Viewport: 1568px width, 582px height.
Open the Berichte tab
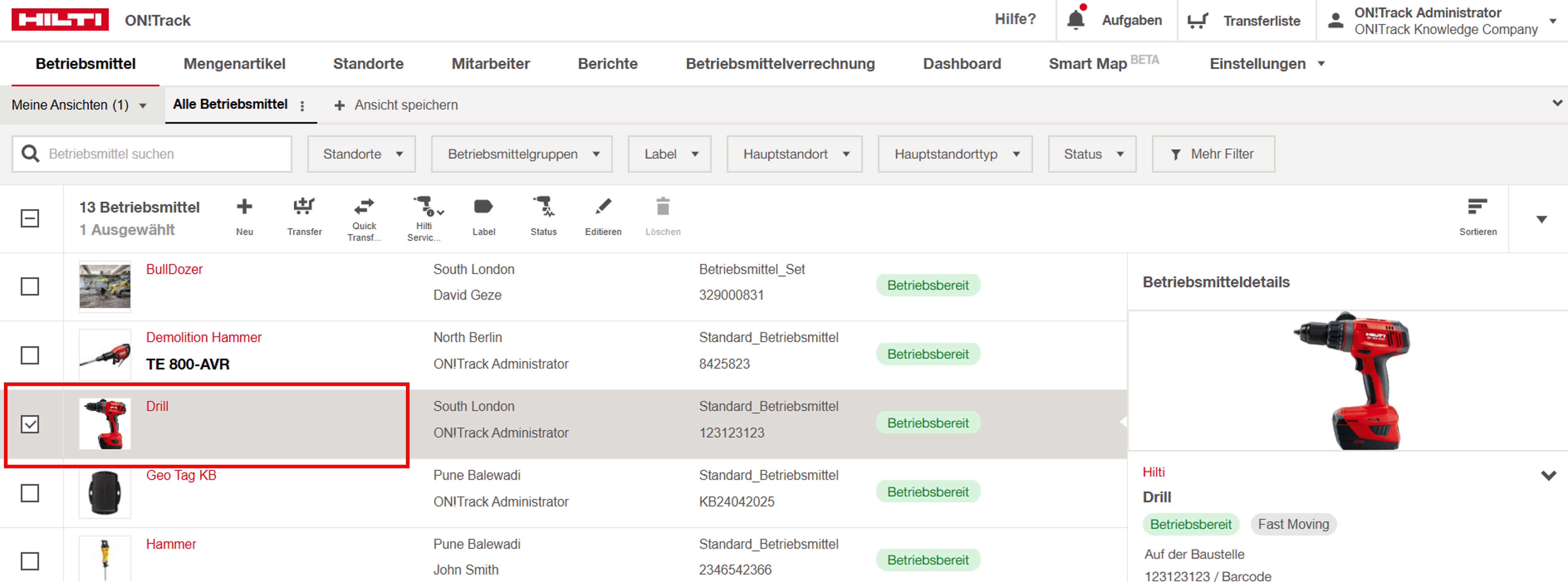[608, 63]
